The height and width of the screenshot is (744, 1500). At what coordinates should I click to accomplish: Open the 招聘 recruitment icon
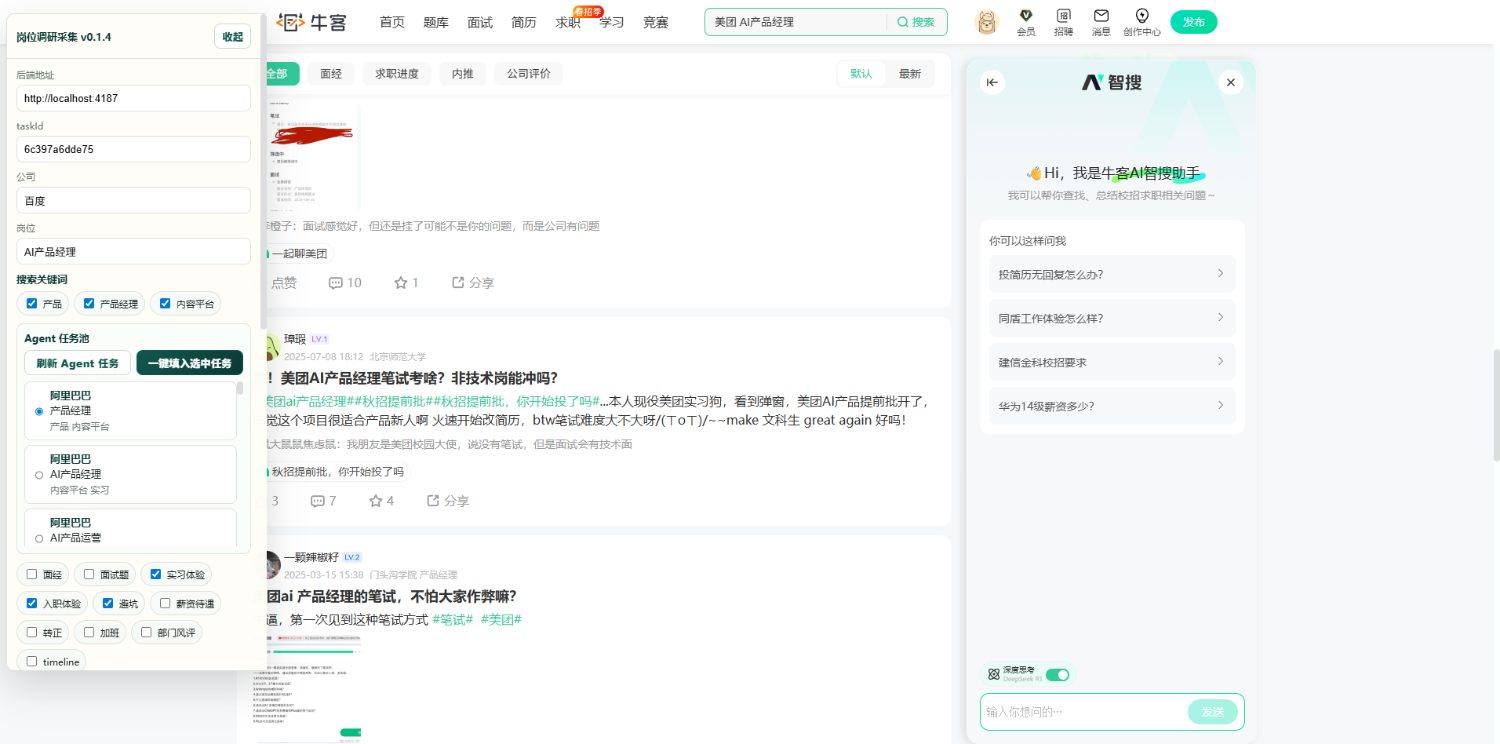pyautogui.click(x=1063, y=22)
